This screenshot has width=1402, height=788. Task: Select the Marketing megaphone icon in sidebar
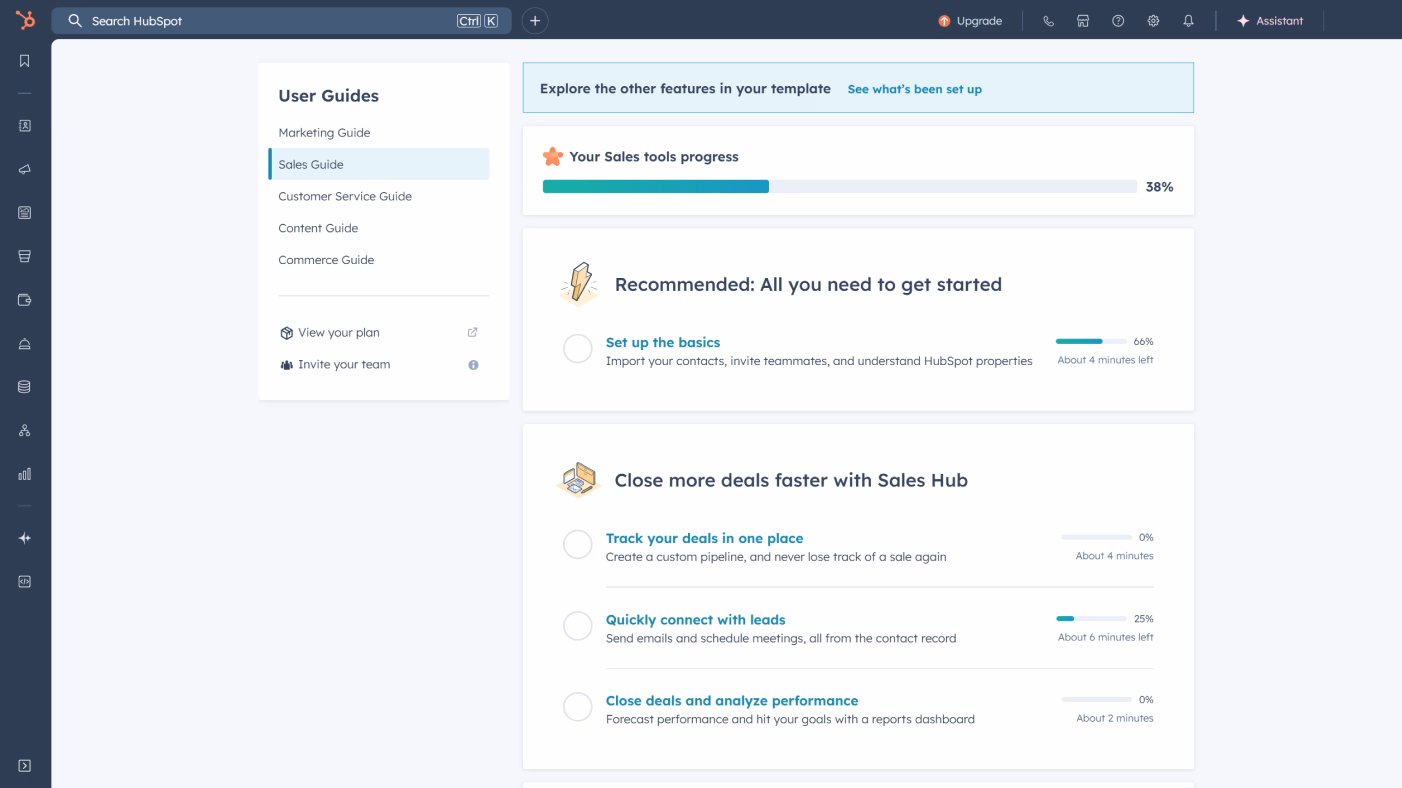point(25,169)
